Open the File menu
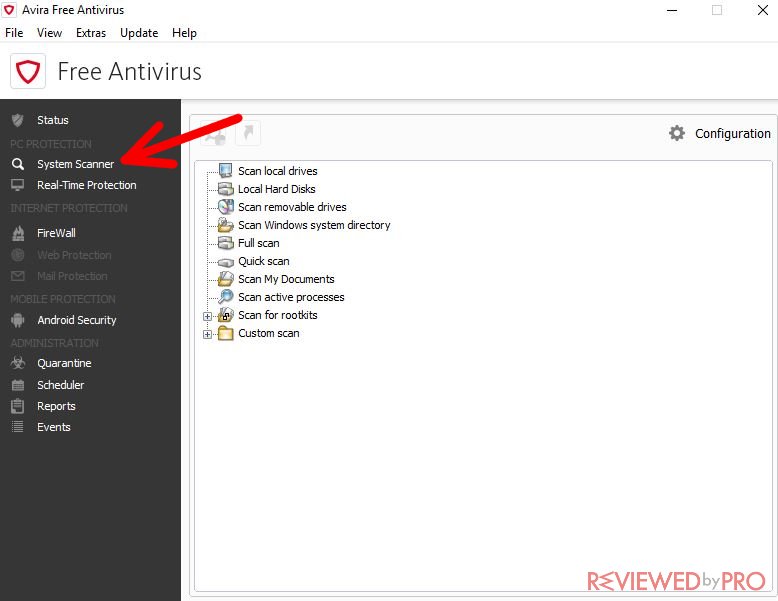The height and width of the screenshot is (601, 778). point(14,33)
